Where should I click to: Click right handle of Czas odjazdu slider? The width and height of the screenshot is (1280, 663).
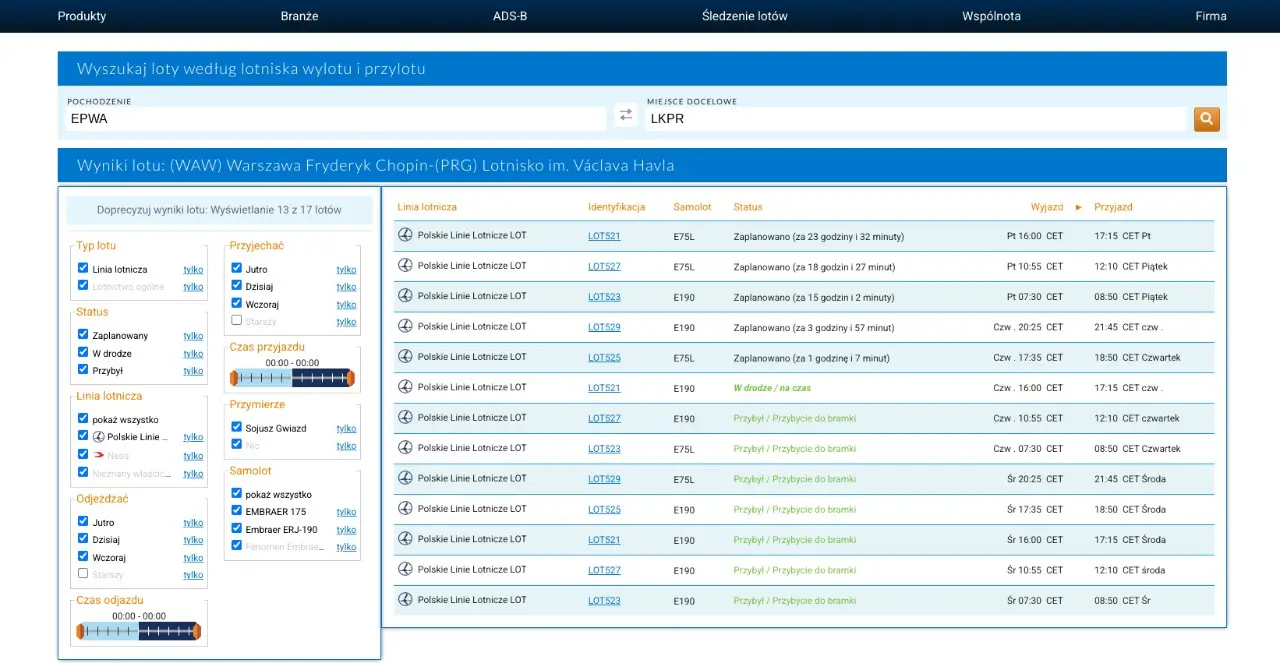(197, 631)
